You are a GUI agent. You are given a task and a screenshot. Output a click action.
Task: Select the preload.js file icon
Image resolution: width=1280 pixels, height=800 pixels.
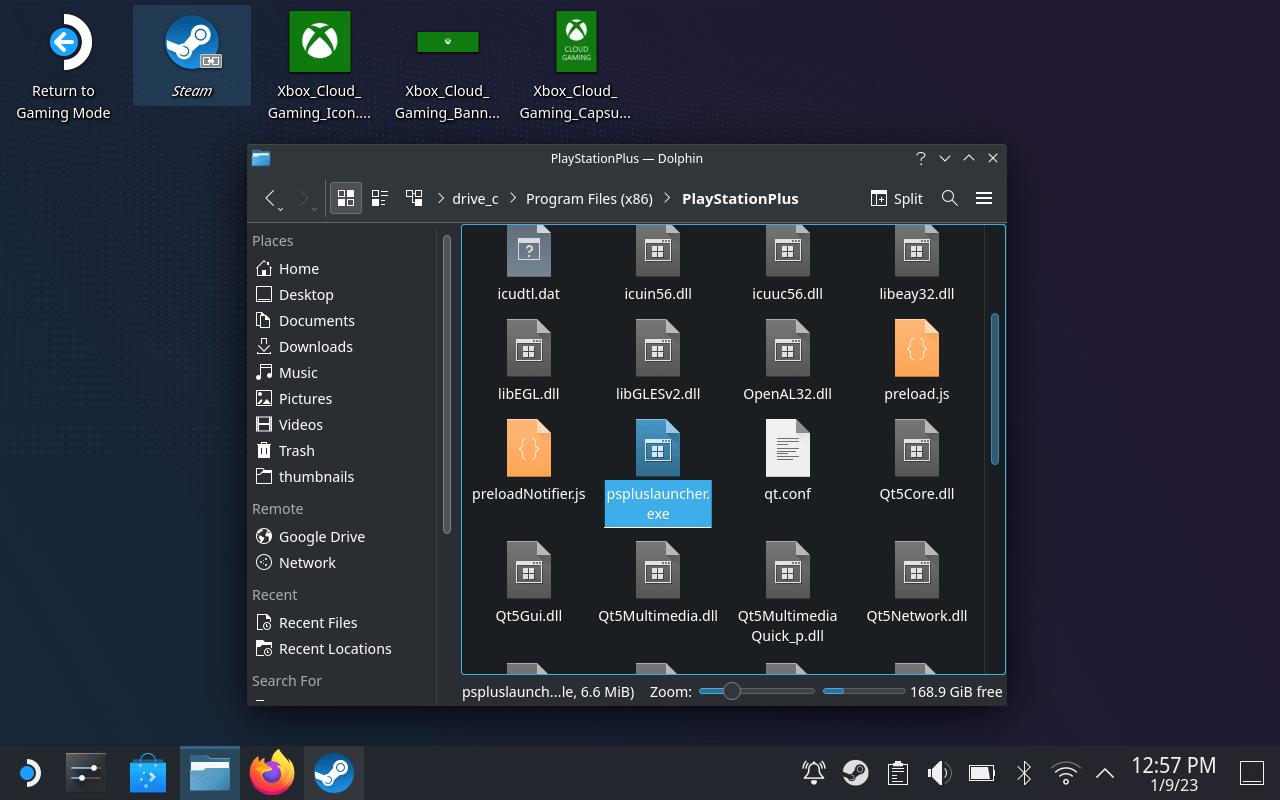[916, 349]
